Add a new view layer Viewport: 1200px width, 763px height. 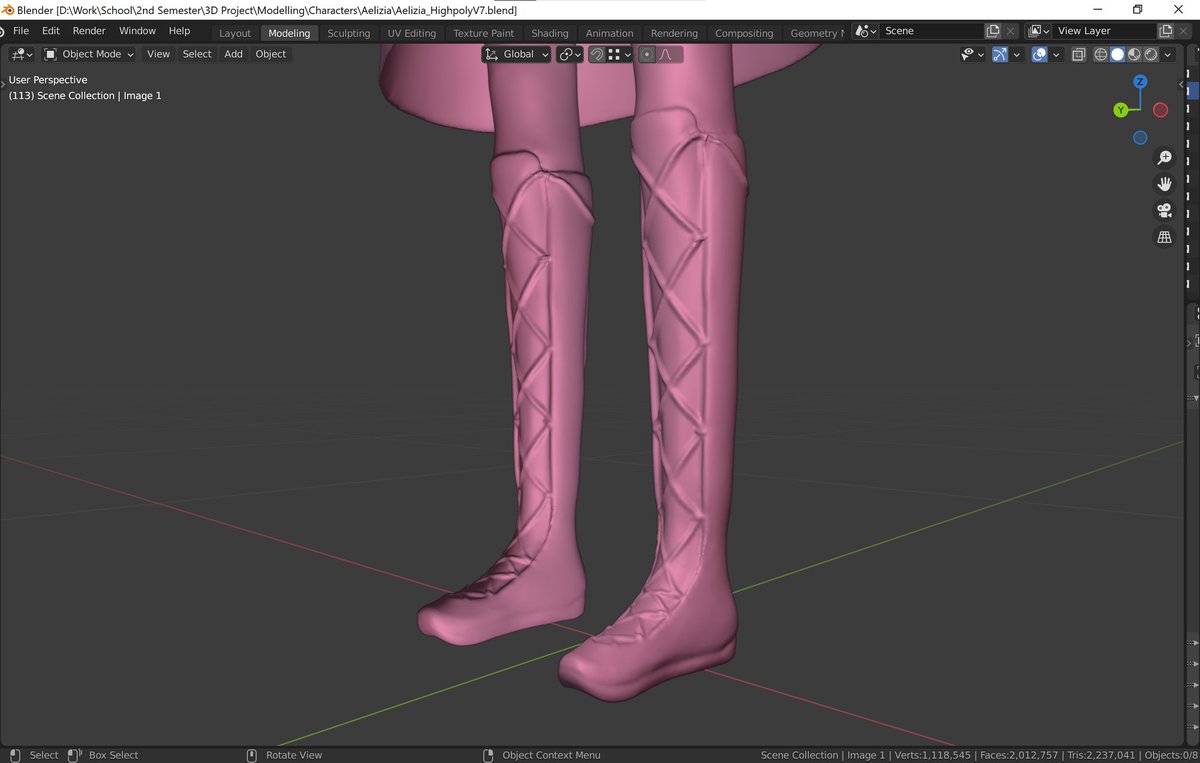click(1166, 31)
